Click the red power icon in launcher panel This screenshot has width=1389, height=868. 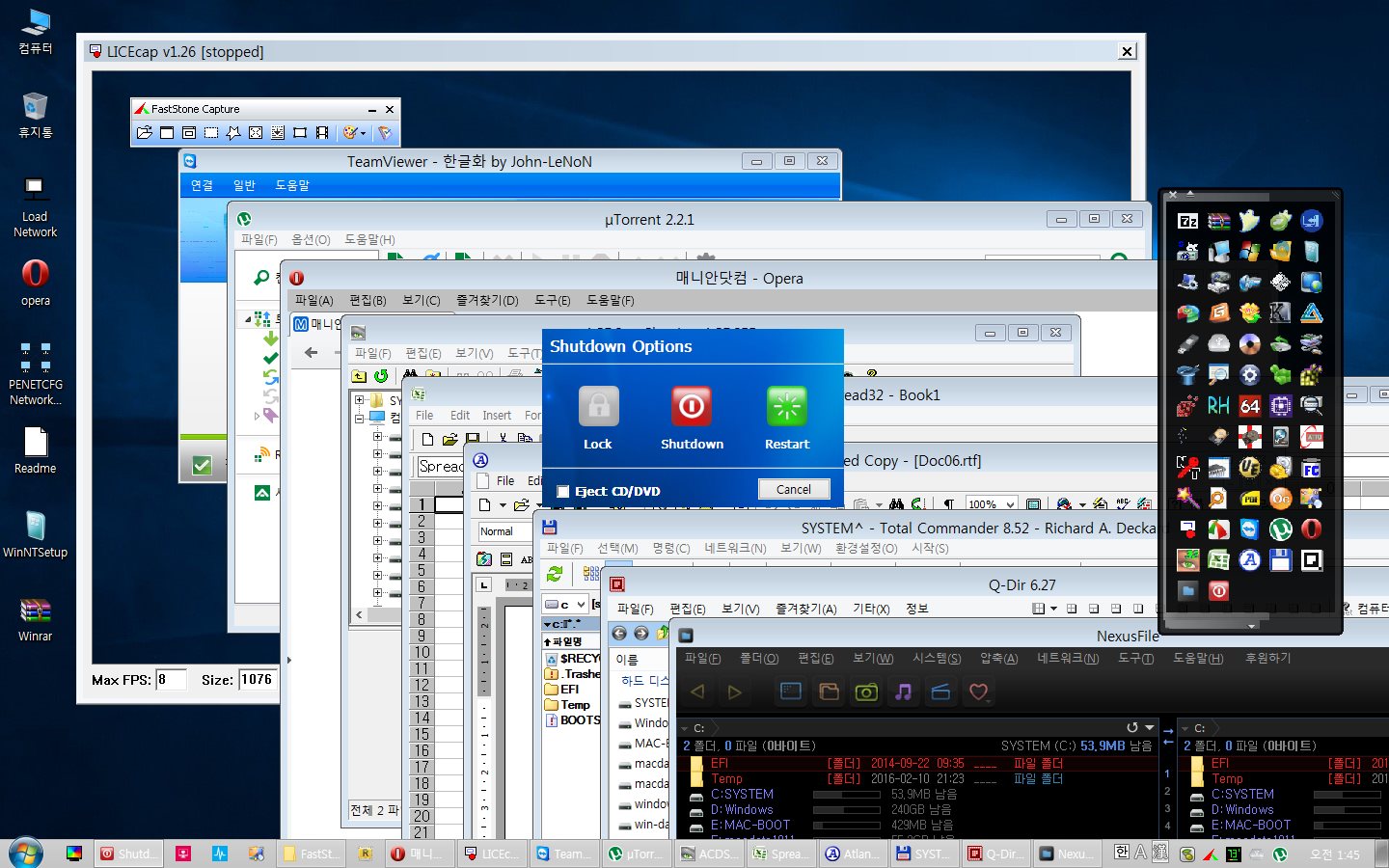[1219, 591]
